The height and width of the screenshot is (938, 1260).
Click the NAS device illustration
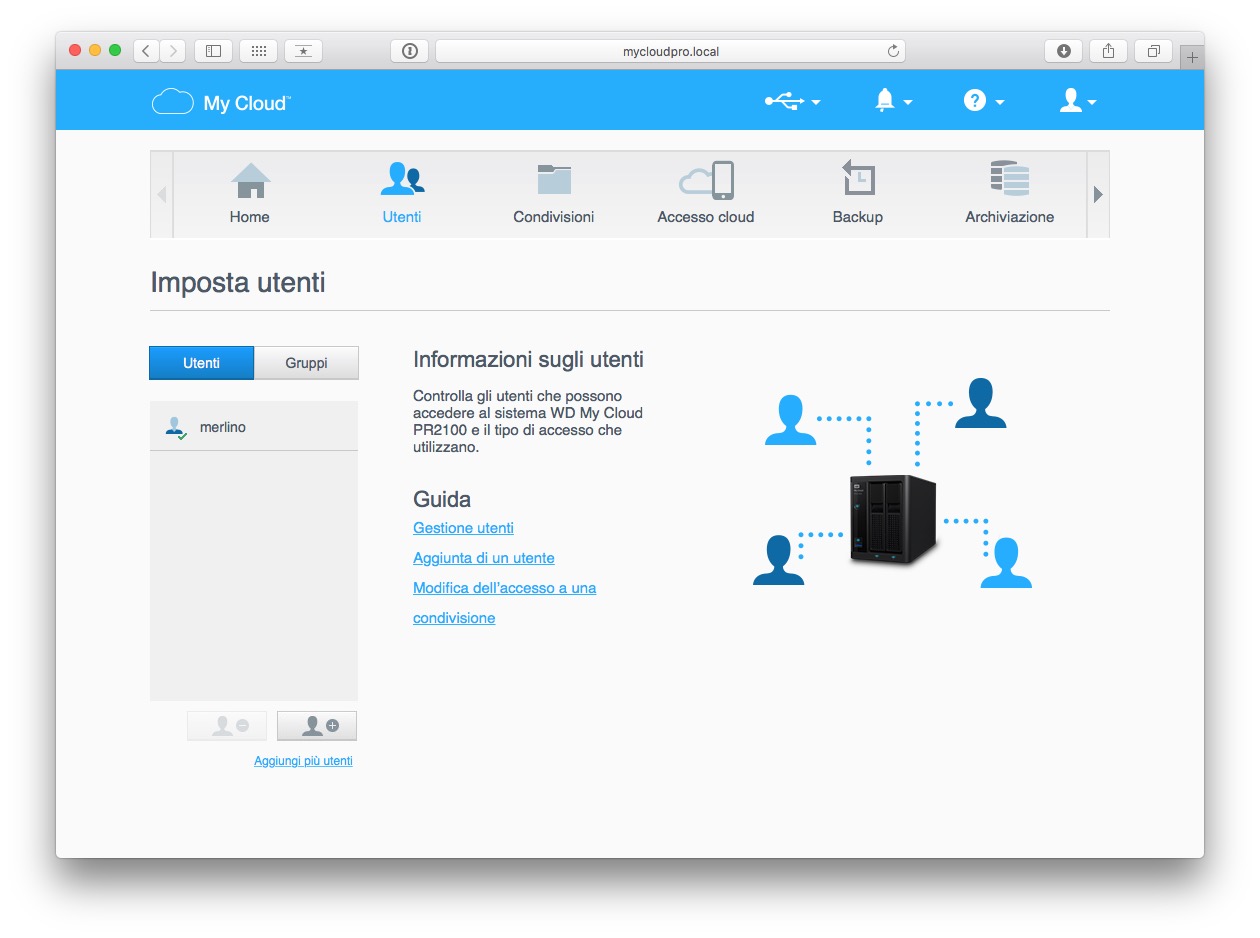893,520
